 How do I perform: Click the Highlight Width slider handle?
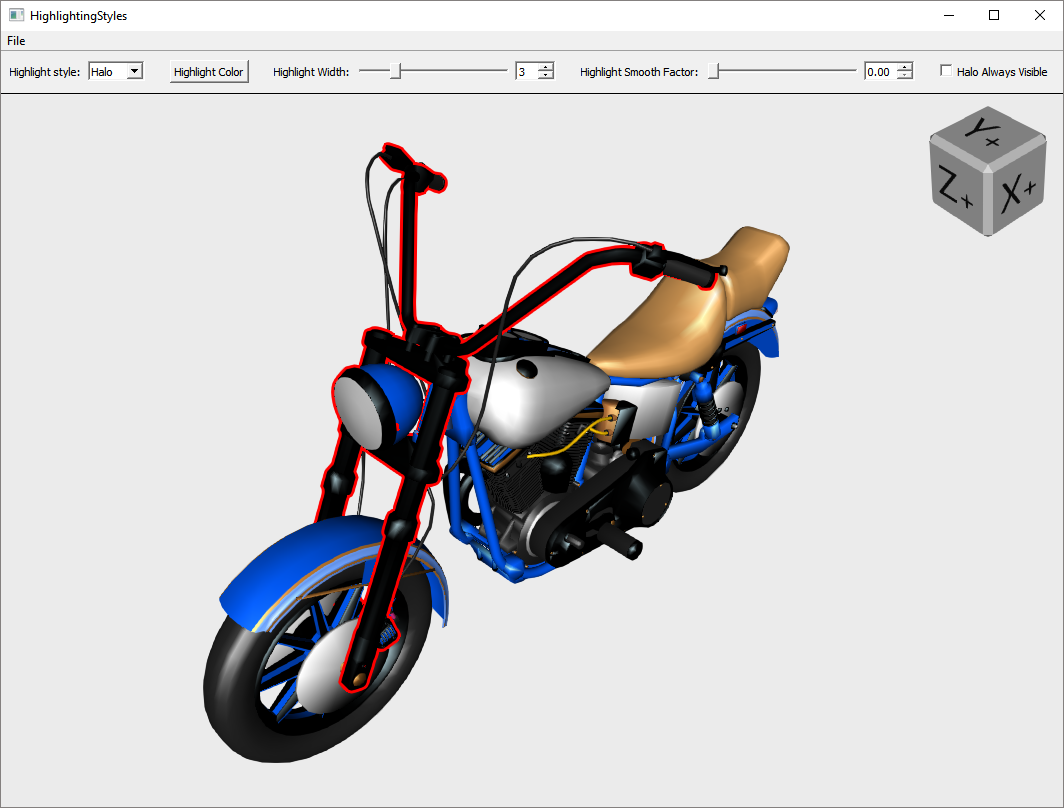coord(396,71)
